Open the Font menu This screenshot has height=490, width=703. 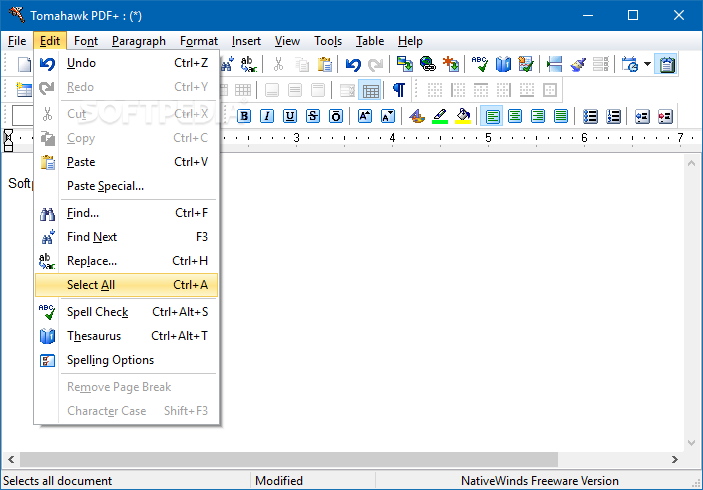tap(86, 41)
